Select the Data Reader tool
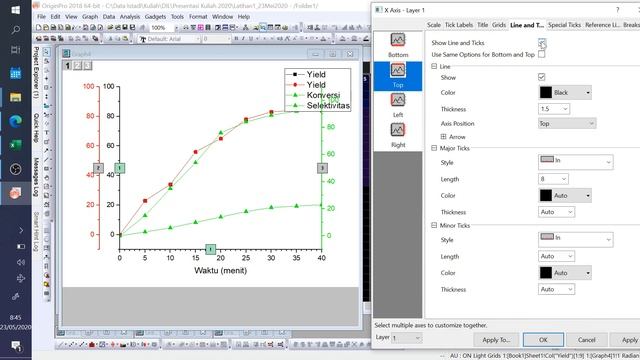Image resolution: width=640 pixels, height=360 pixels. pyautogui.click(x=47, y=87)
